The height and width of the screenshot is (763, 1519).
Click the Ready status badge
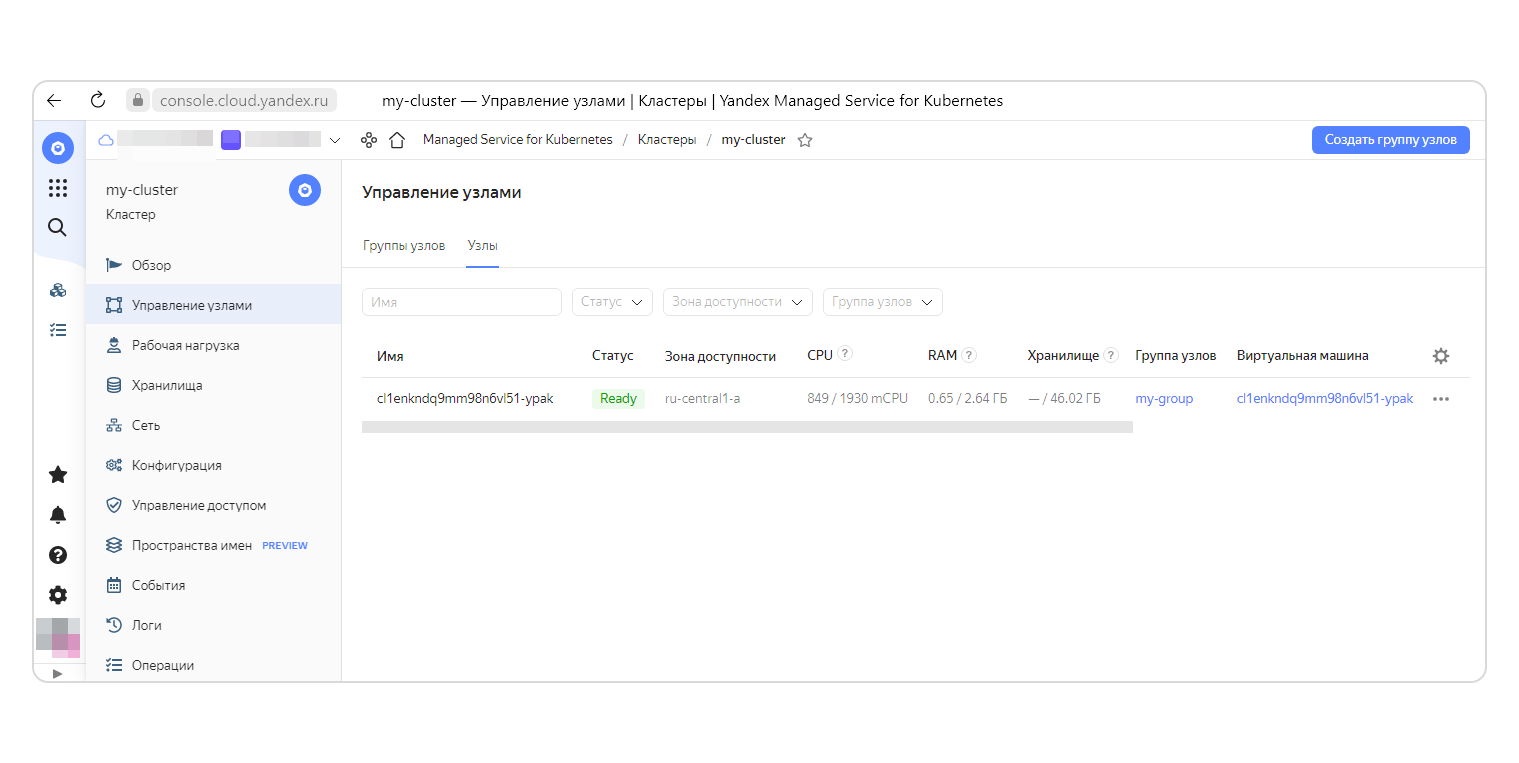pyautogui.click(x=618, y=399)
